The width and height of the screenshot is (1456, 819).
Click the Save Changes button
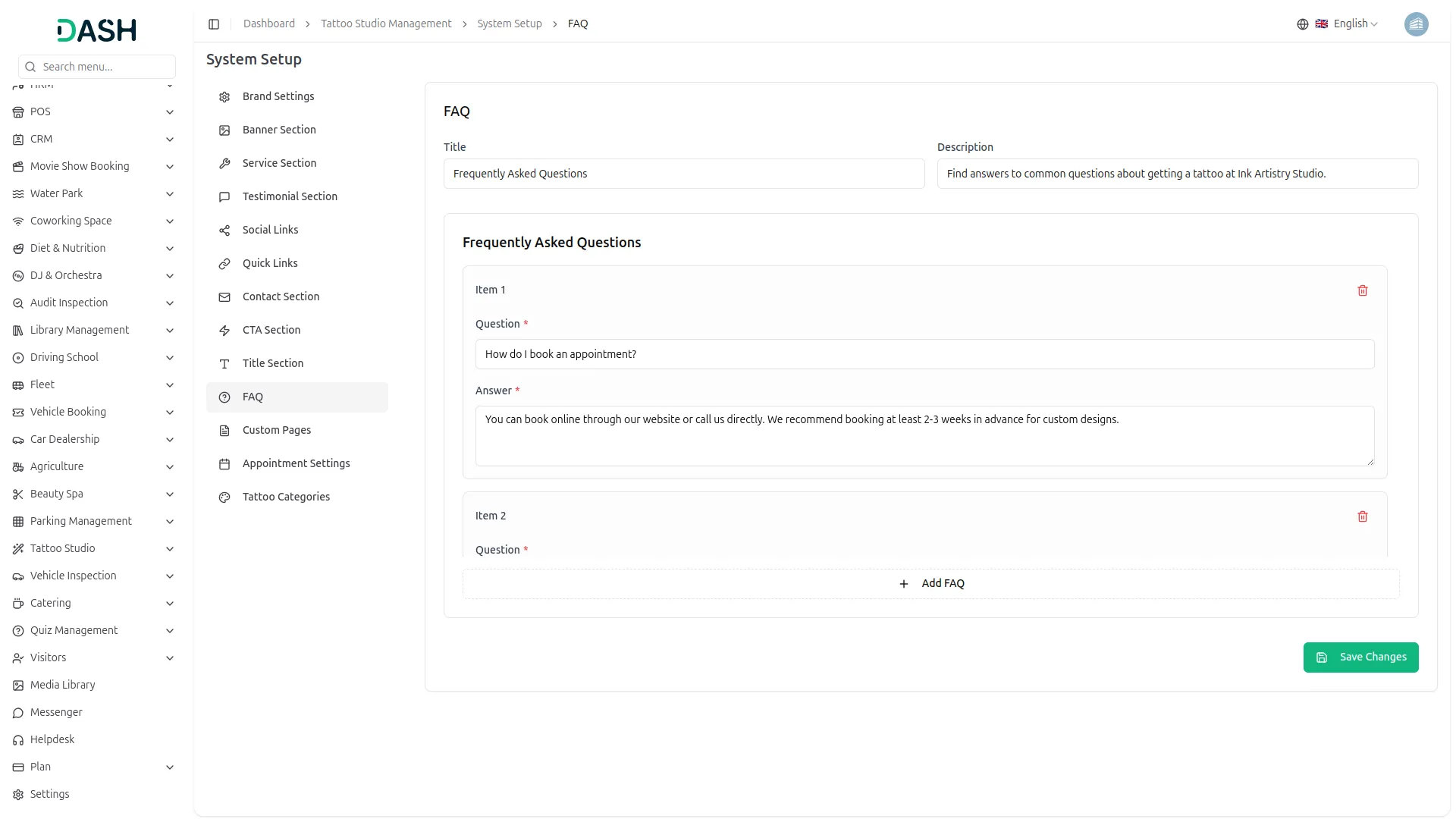(x=1360, y=657)
